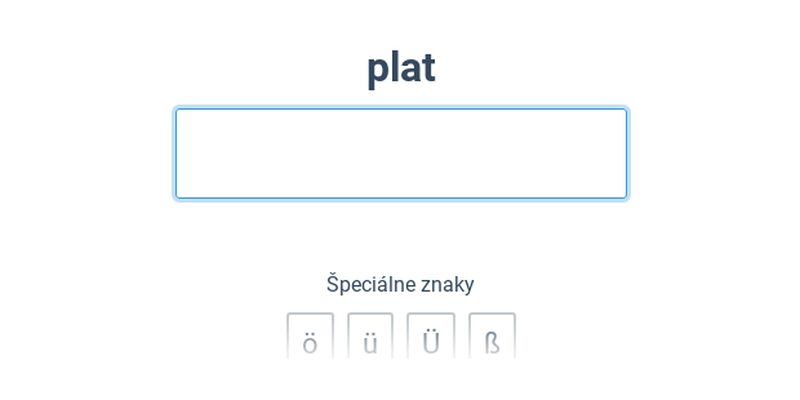The height and width of the screenshot is (400, 800).
Task: Activate the blue-outlined input box
Action: coord(401,153)
